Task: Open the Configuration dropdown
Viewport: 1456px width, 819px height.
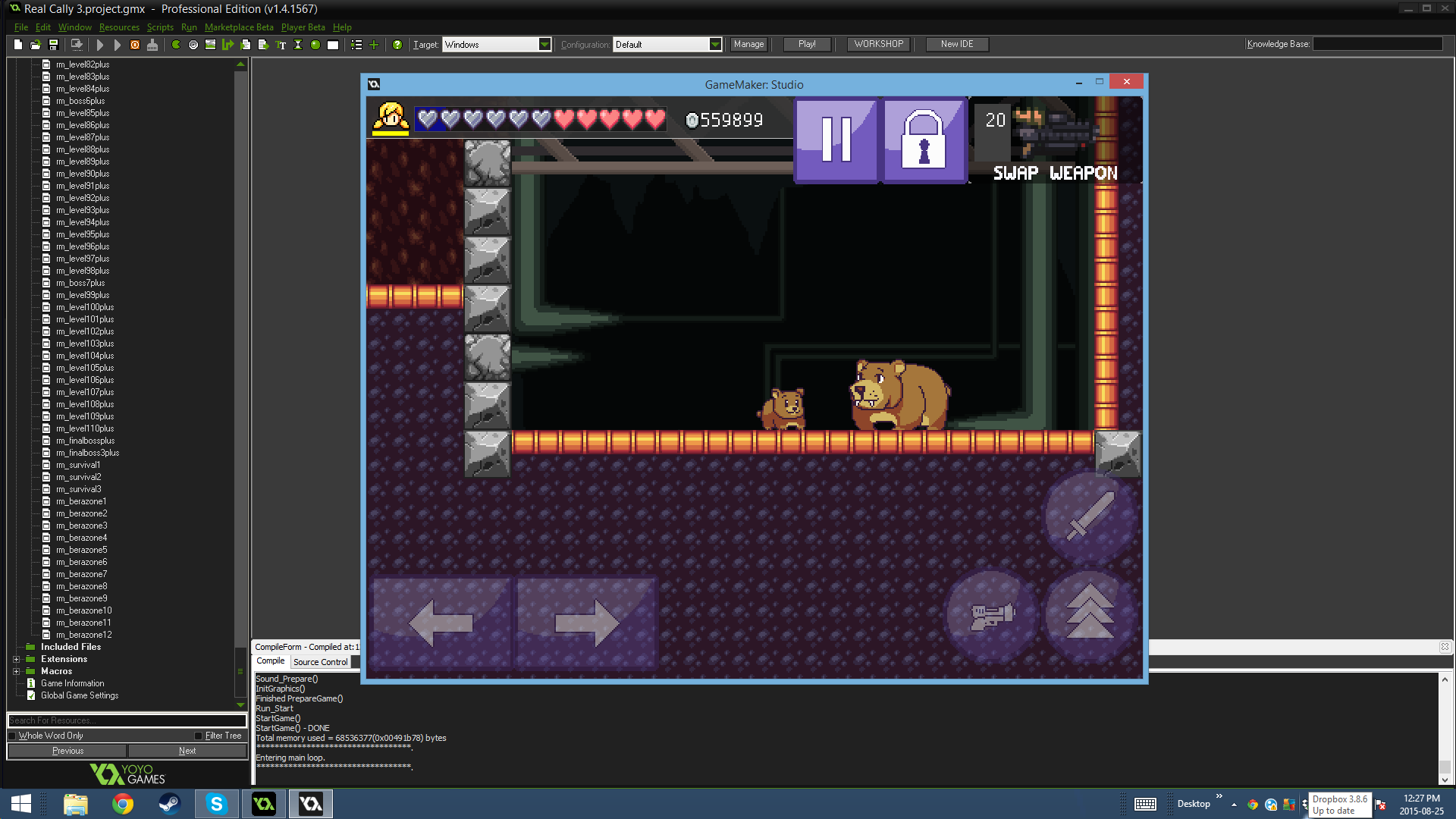Action: [x=714, y=45]
